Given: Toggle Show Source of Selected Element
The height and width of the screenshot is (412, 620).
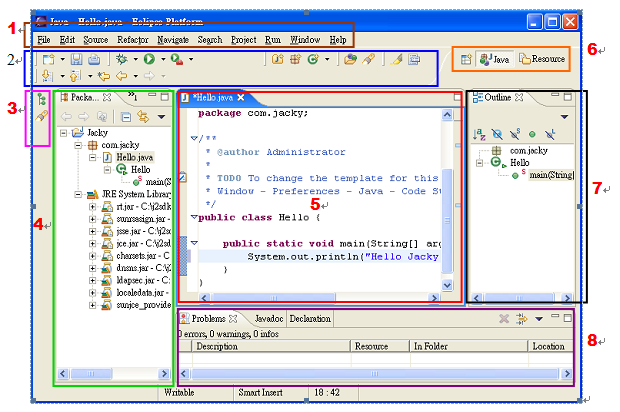Looking at the screenshot, I should point(414,59).
